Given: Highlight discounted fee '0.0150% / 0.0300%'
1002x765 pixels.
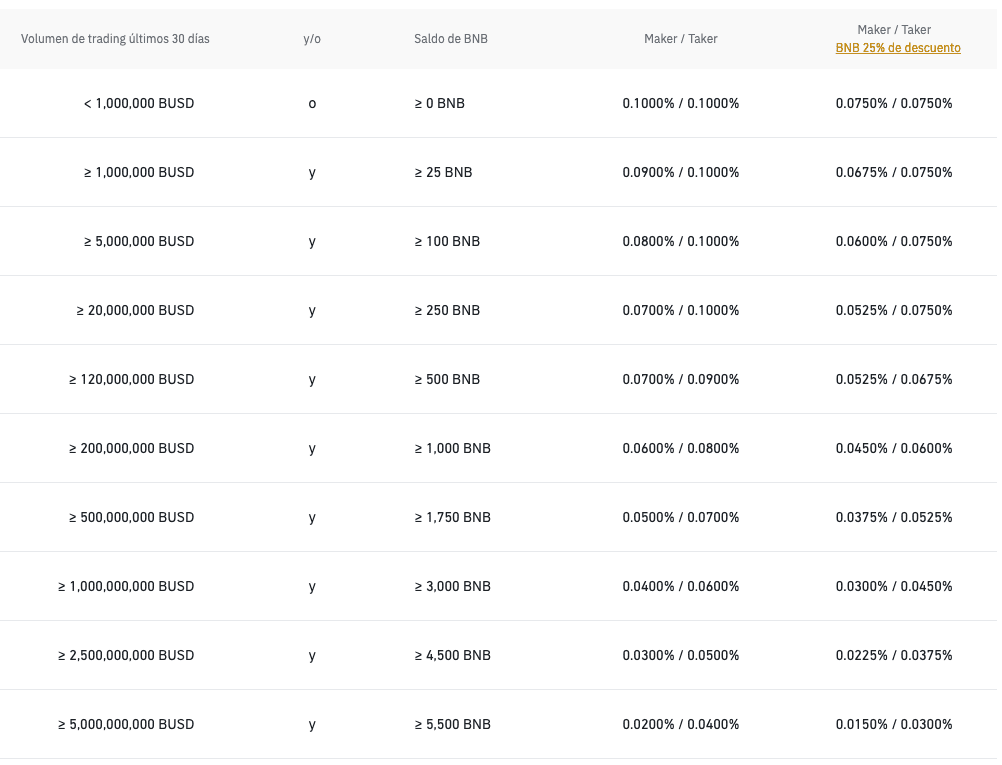Looking at the screenshot, I should pos(894,725).
